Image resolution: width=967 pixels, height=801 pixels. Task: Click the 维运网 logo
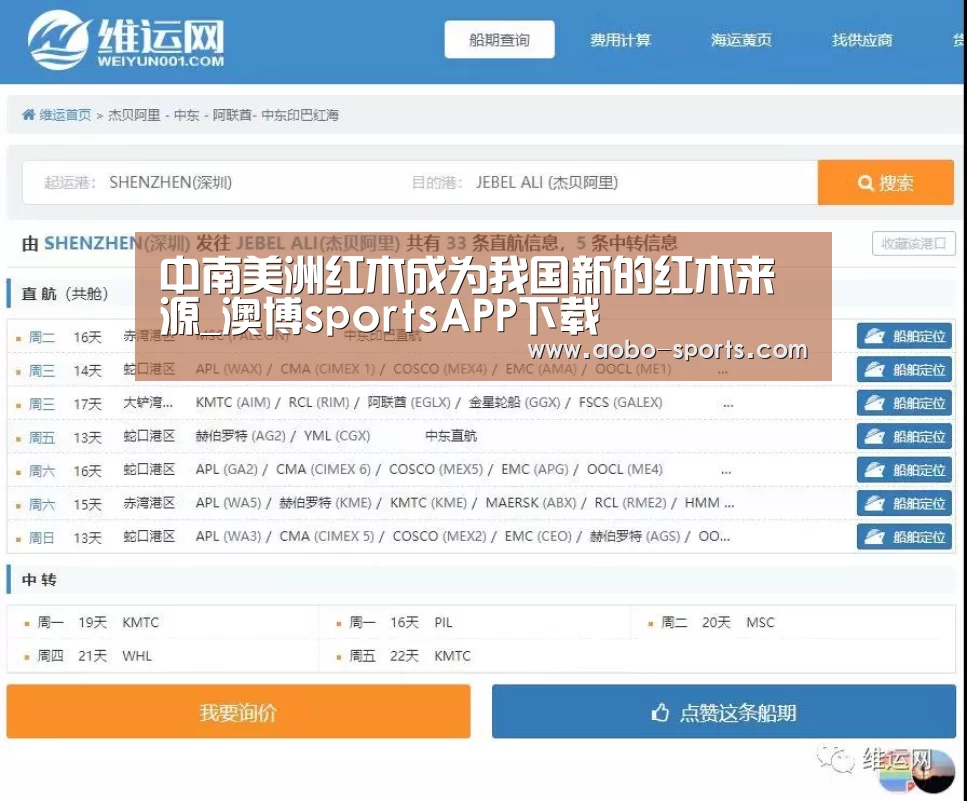[x=126, y=40]
